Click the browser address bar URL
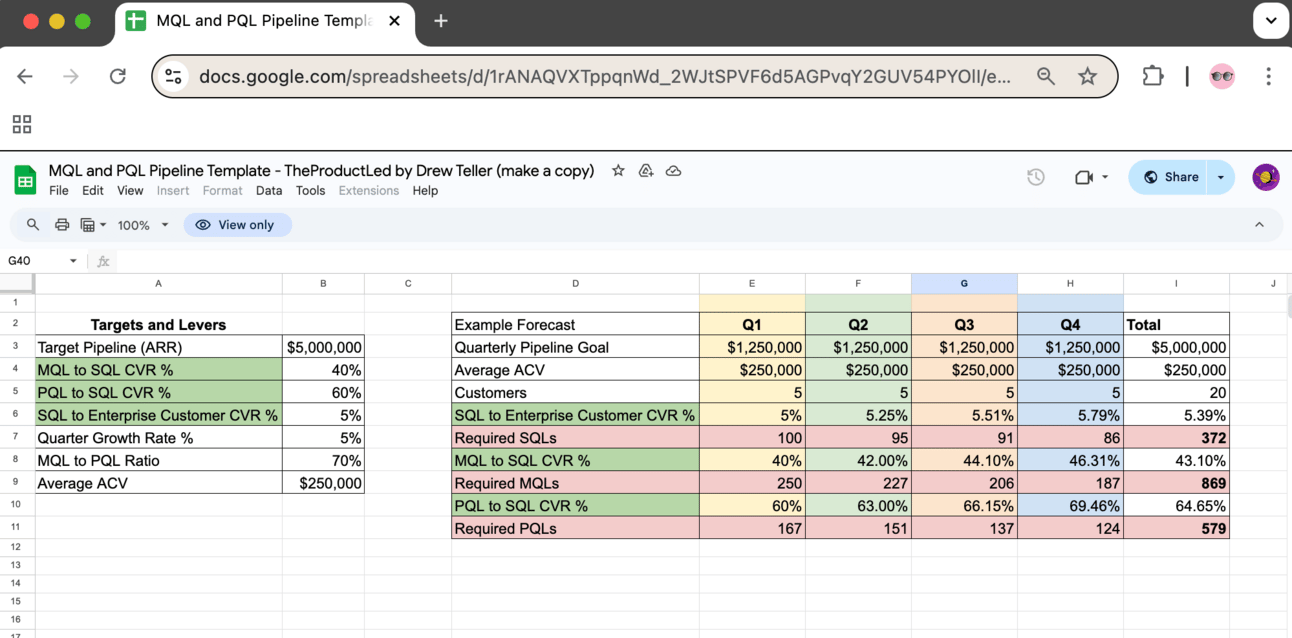This screenshot has width=1292, height=638. (x=605, y=76)
